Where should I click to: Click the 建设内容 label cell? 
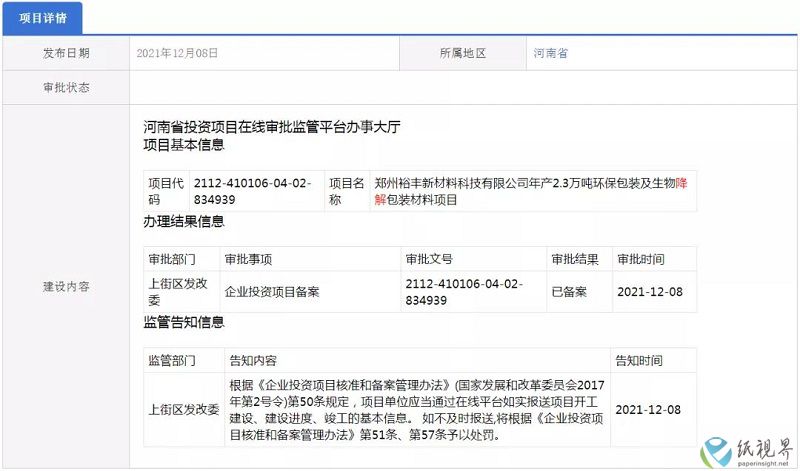(x=66, y=287)
